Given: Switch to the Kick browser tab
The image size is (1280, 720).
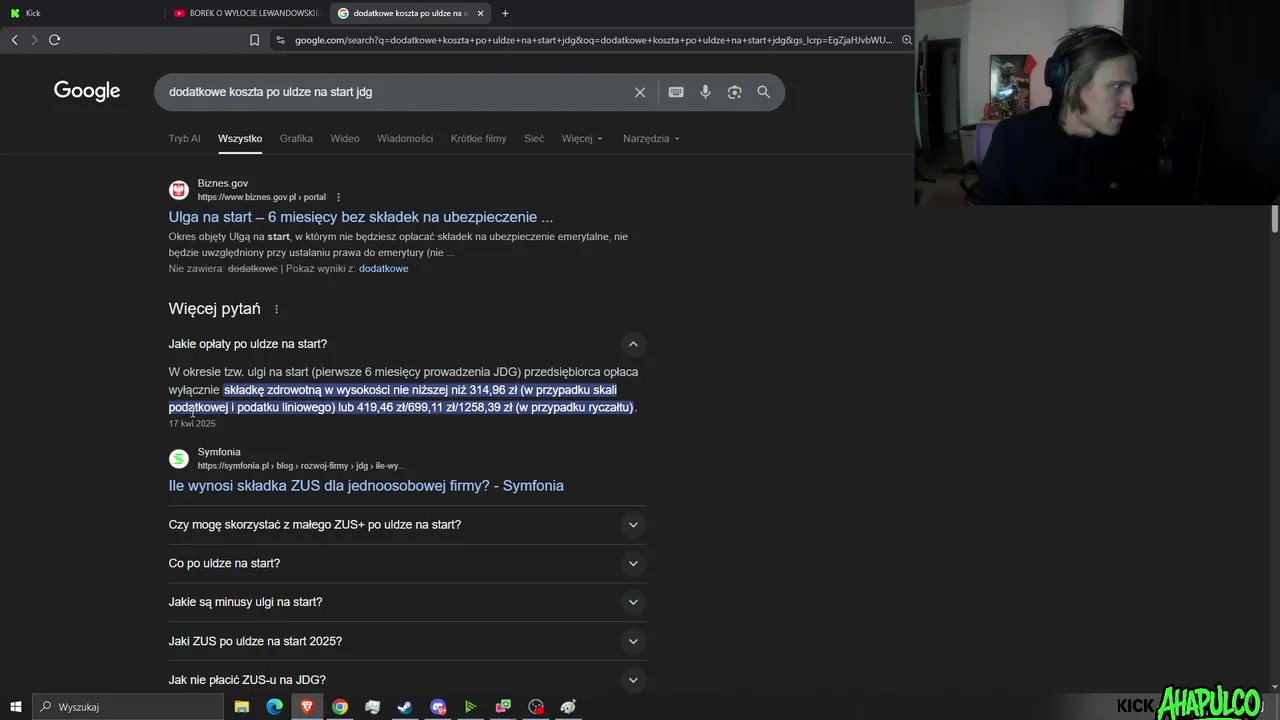Looking at the screenshot, I should tap(80, 13).
